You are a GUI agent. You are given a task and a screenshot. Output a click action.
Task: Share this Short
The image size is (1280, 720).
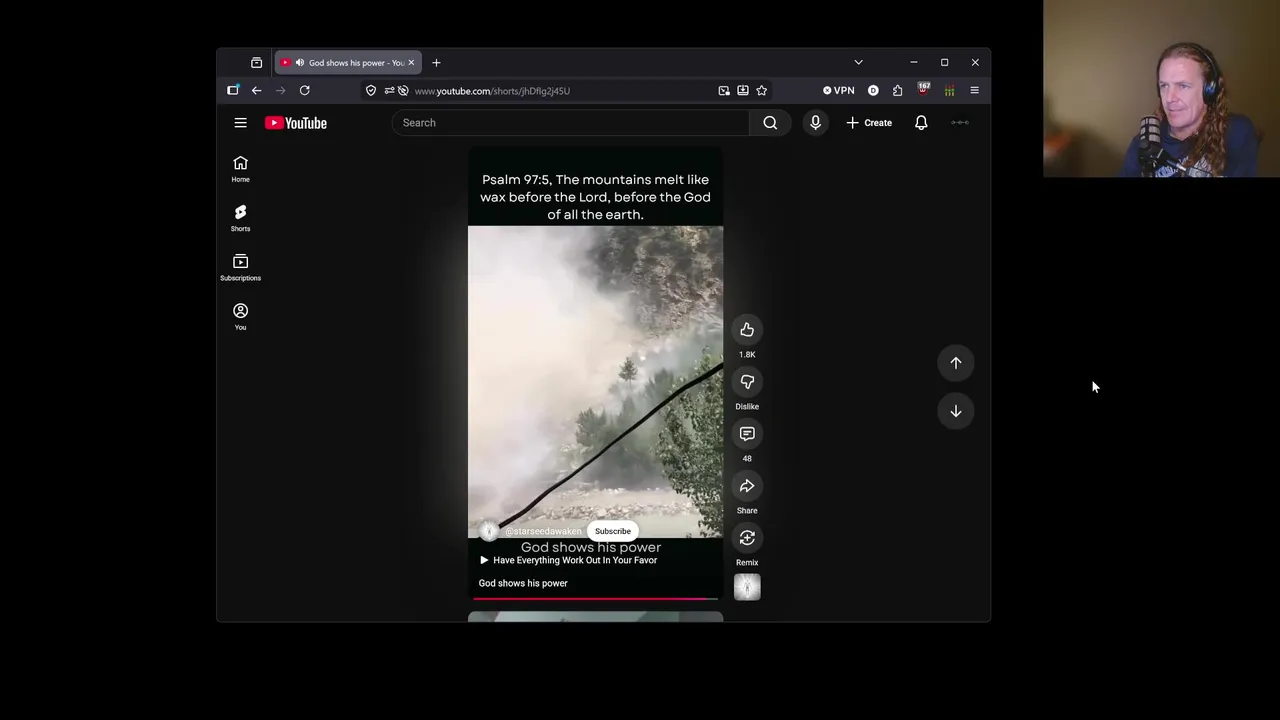747,486
